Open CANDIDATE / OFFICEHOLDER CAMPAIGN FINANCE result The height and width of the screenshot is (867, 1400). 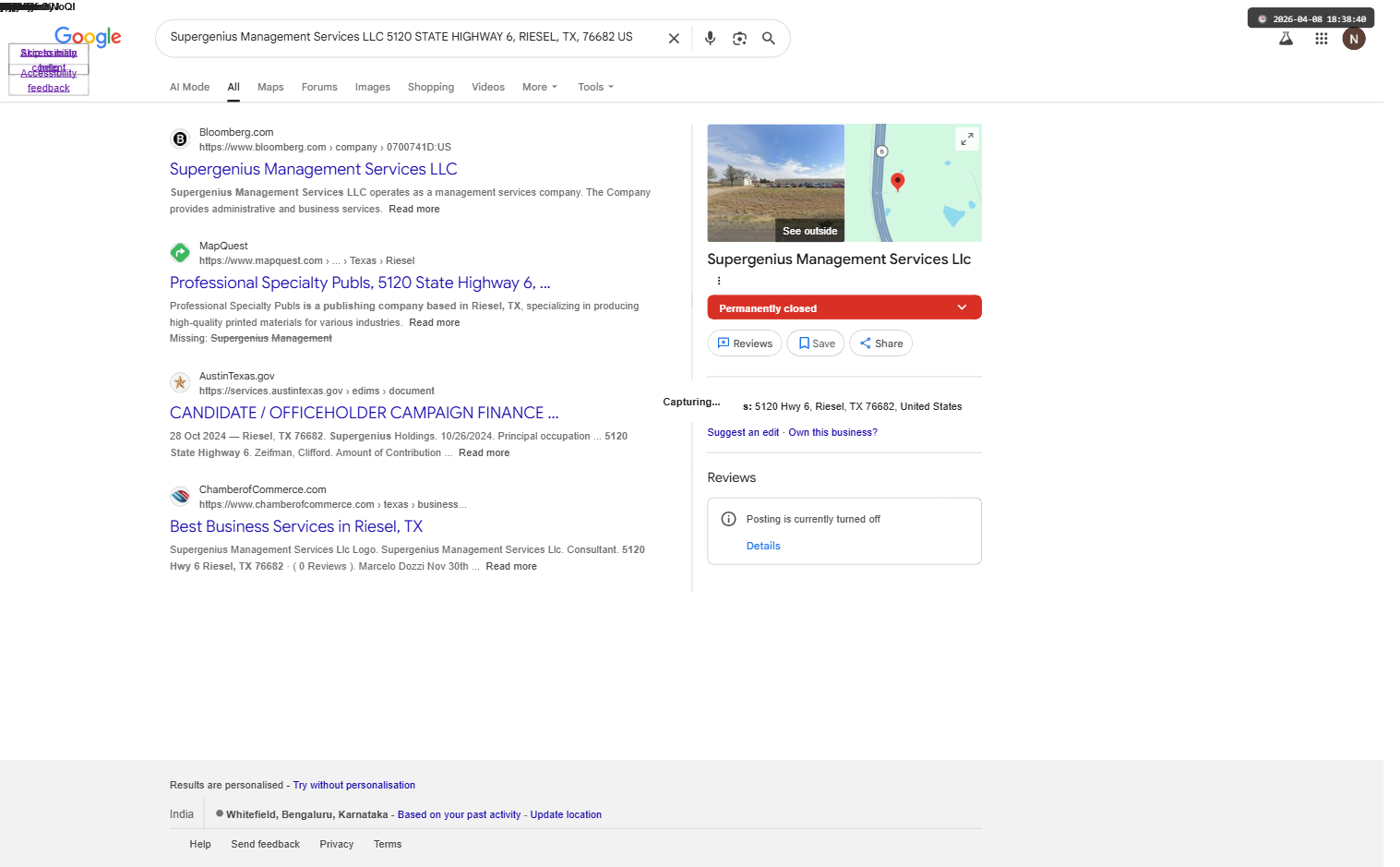point(364,413)
